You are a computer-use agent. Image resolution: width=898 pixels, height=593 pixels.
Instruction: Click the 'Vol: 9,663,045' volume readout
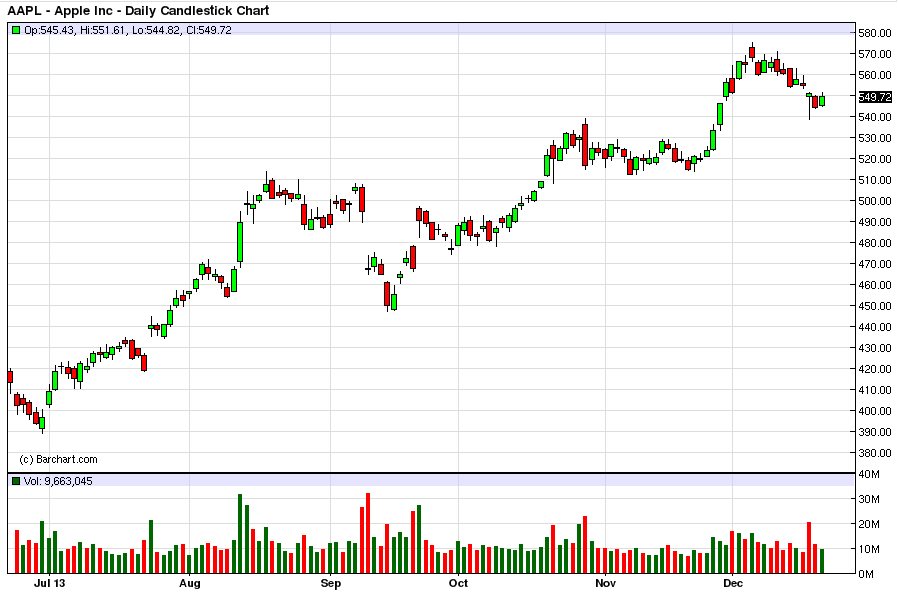coord(58,481)
